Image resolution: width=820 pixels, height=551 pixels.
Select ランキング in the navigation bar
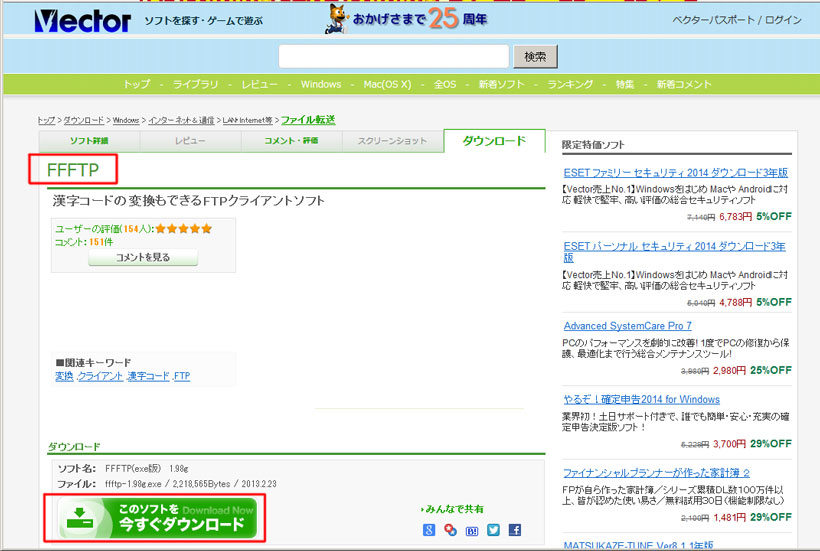point(570,84)
